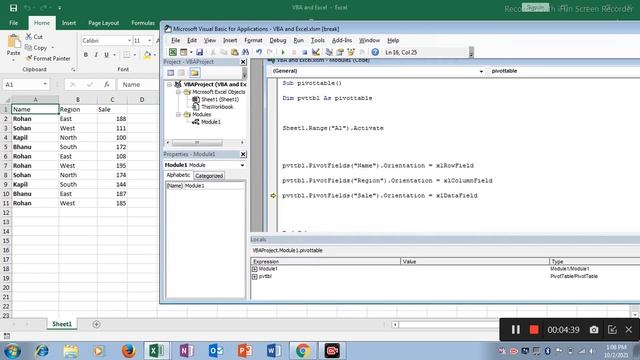The height and width of the screenshot is (360, 640).
Task: Click Project pane horizontal scrollbar
Action: tap(198, 142)
